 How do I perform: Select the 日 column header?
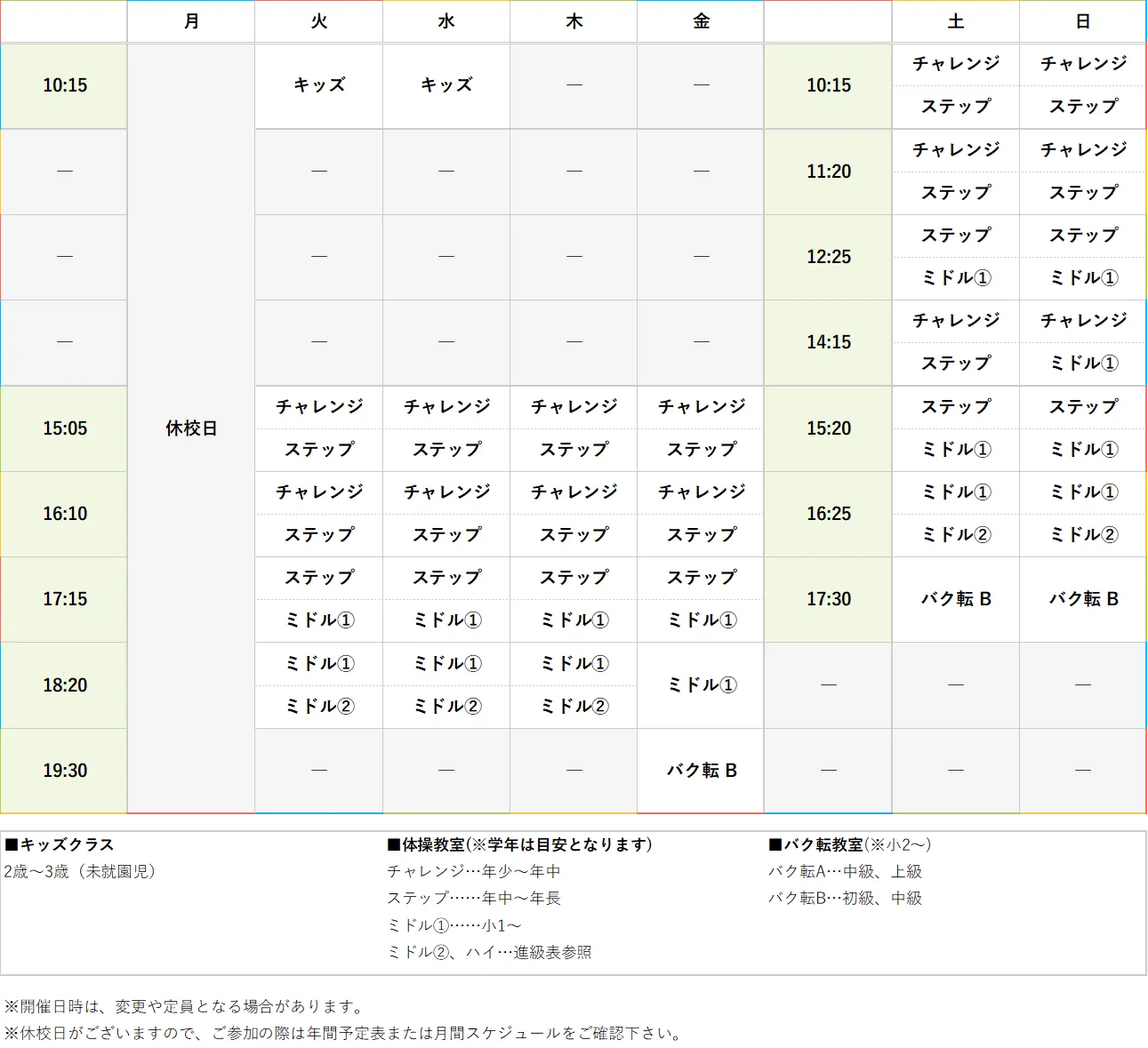point(1082,21)
